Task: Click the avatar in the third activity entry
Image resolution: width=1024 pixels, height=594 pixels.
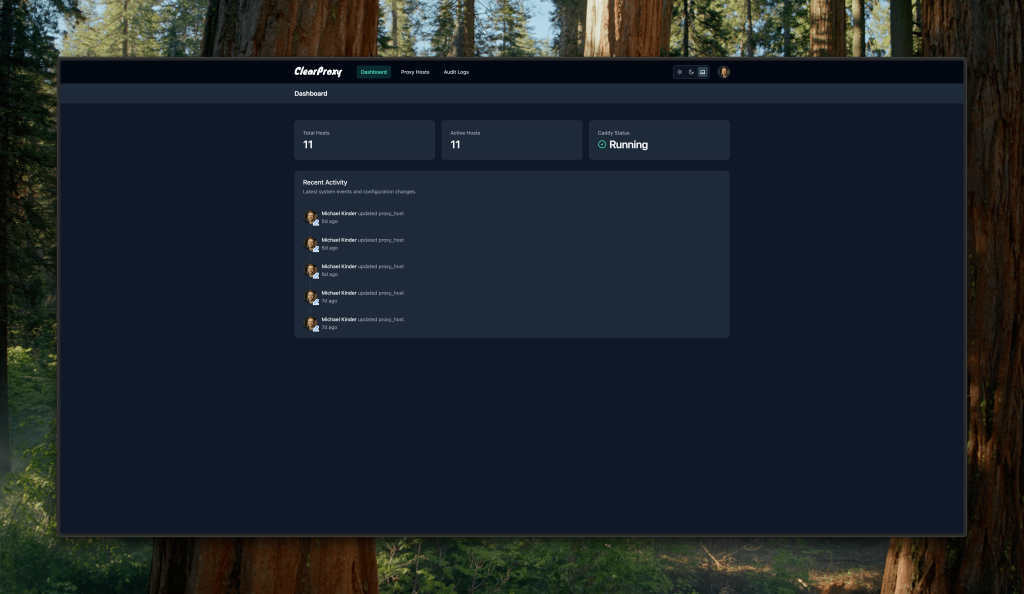Action: (310, 269)
